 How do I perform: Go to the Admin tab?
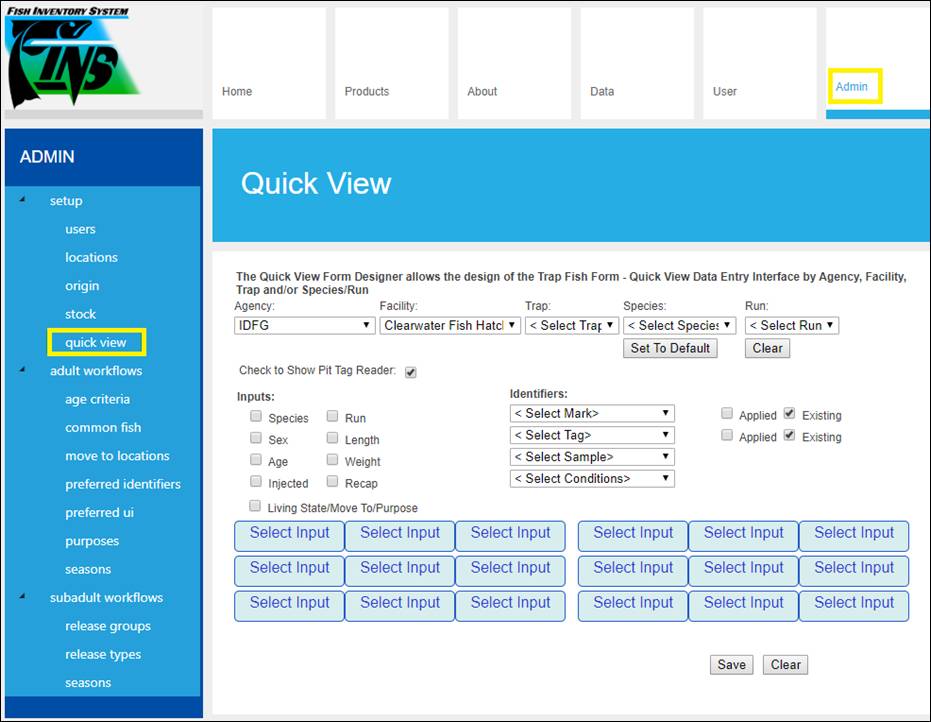click(852, 87)
